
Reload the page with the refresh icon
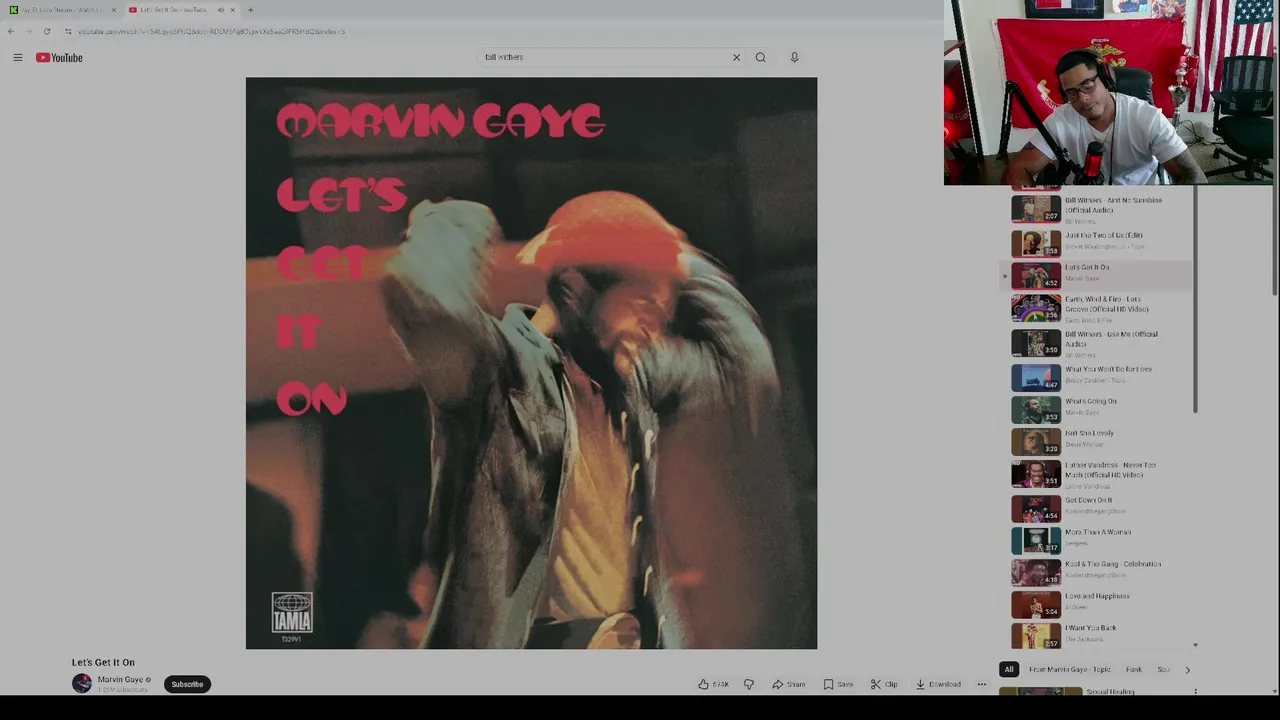[46, 31]
